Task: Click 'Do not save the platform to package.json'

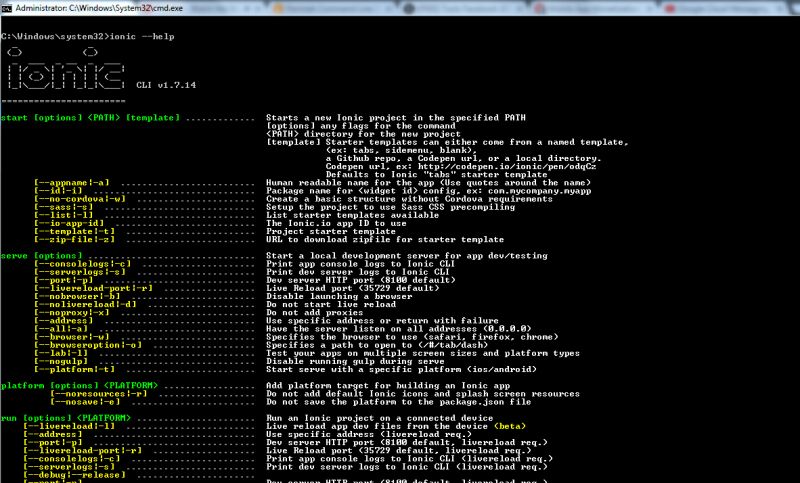Action: click(x=399, y=402)
